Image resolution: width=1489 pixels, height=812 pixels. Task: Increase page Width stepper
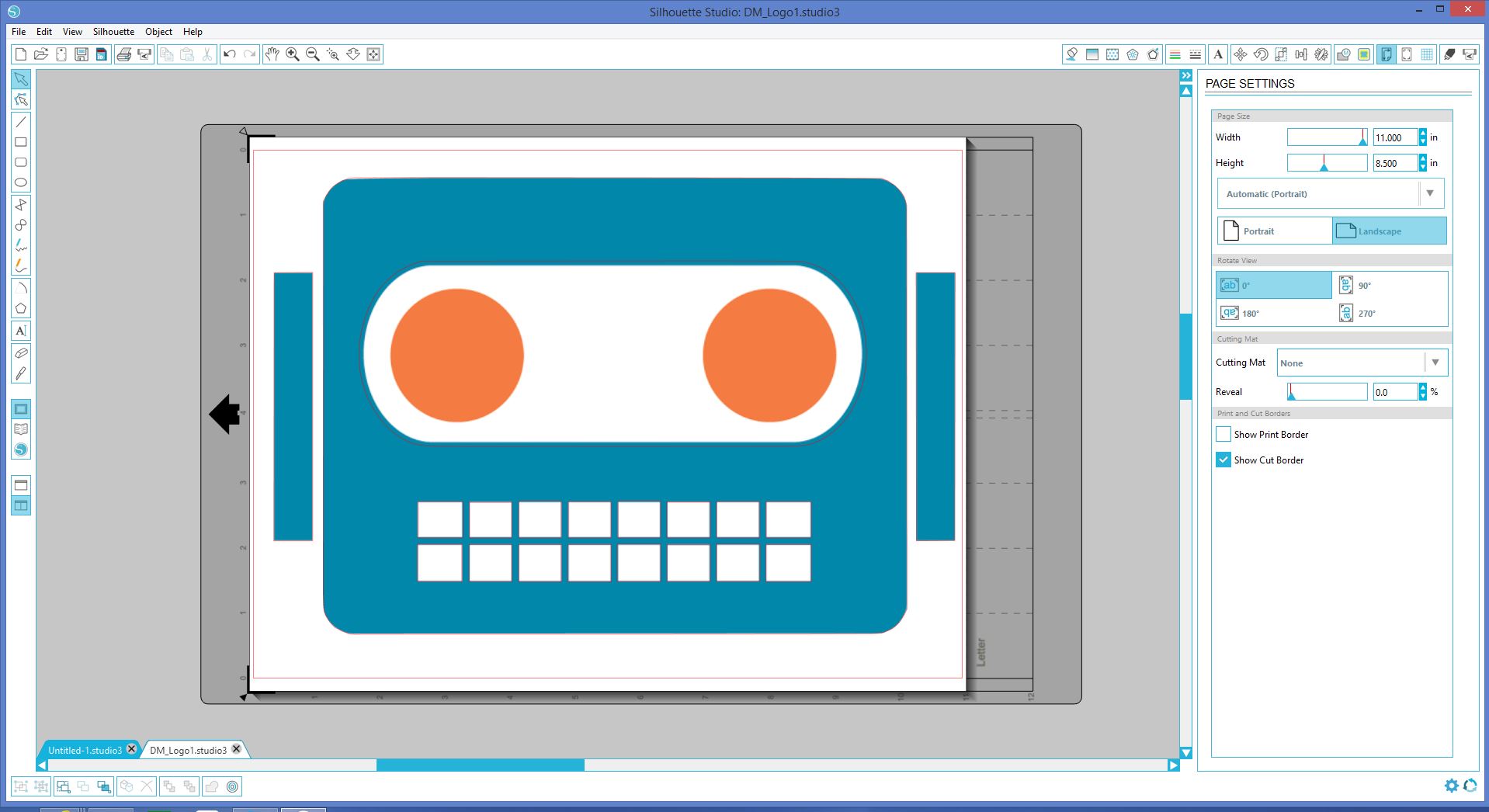click(x=1423, y=134)
